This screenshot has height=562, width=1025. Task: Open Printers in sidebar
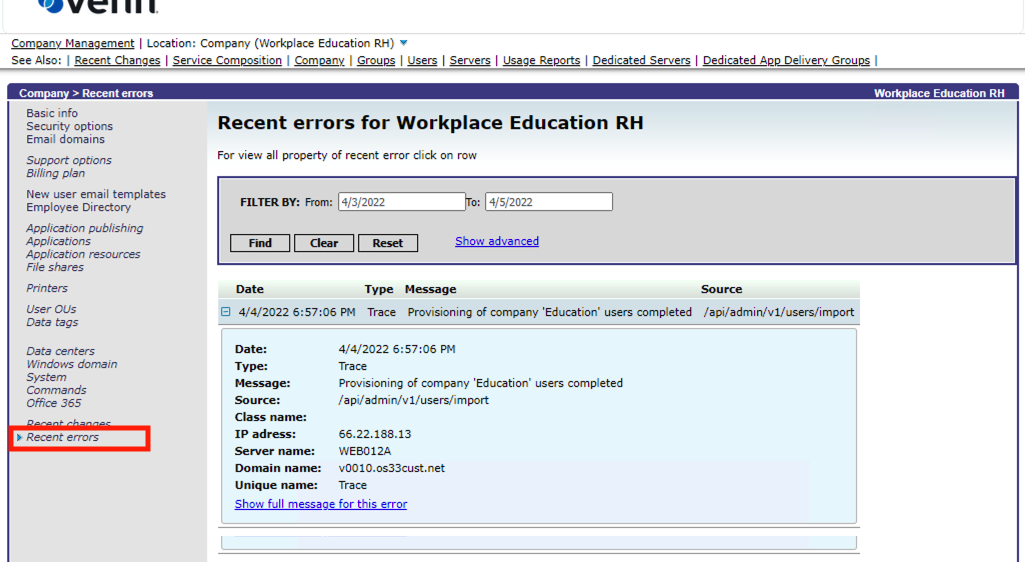pyautogui.click(x=46, y=288)
